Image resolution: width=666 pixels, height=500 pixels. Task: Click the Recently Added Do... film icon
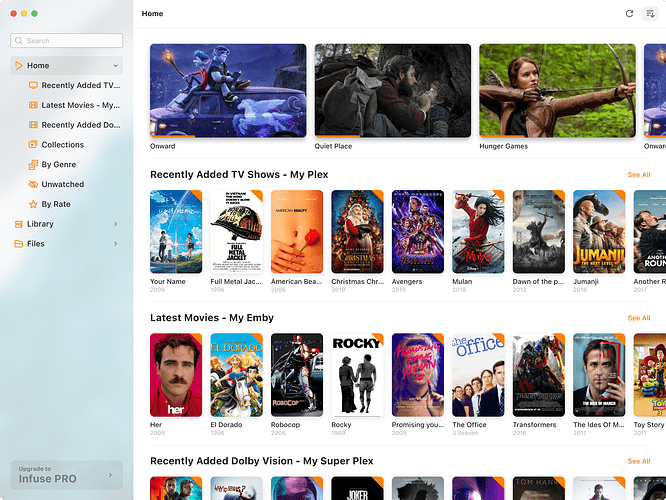click(x=33, y=125)
